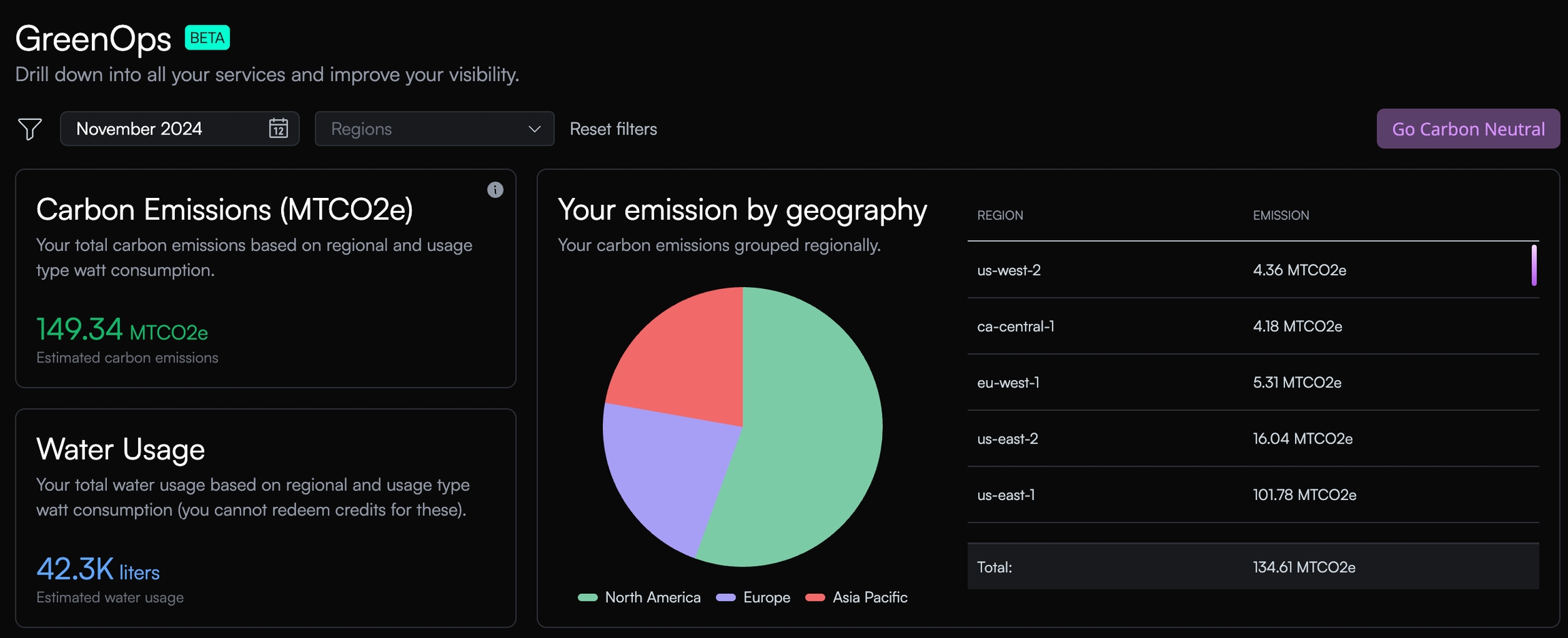Click the info icon on Carbon Emissions card
This screenshot has height=638, width=1568.
495,190
